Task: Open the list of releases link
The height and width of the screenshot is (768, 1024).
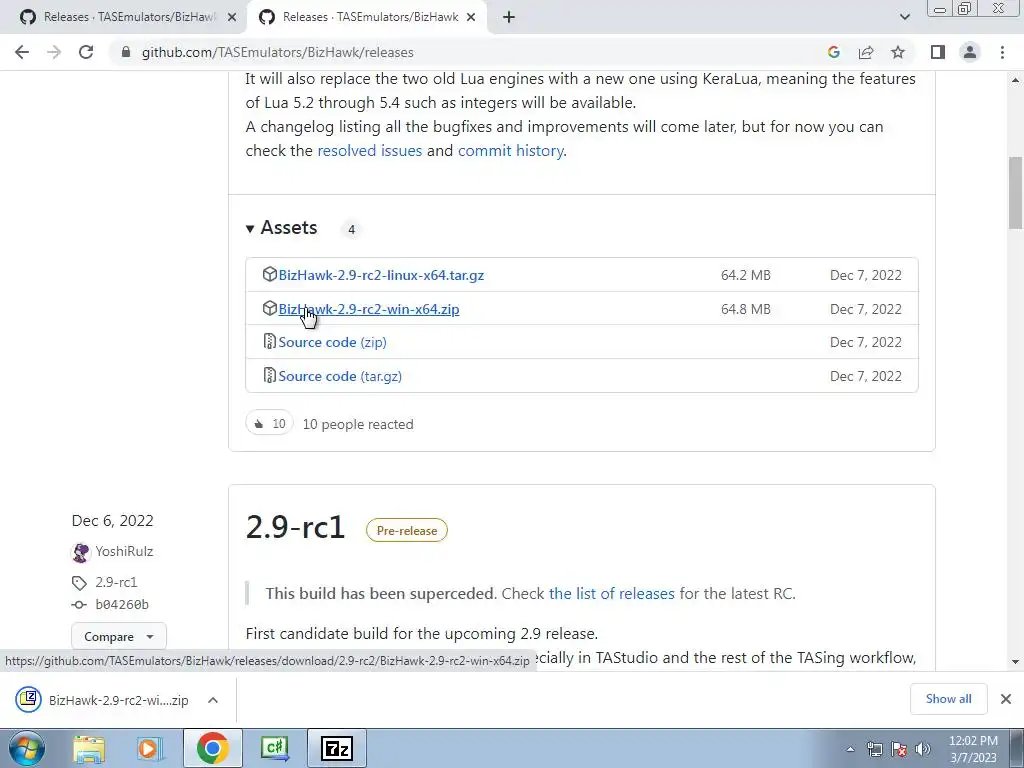Action: click(611, 594)
